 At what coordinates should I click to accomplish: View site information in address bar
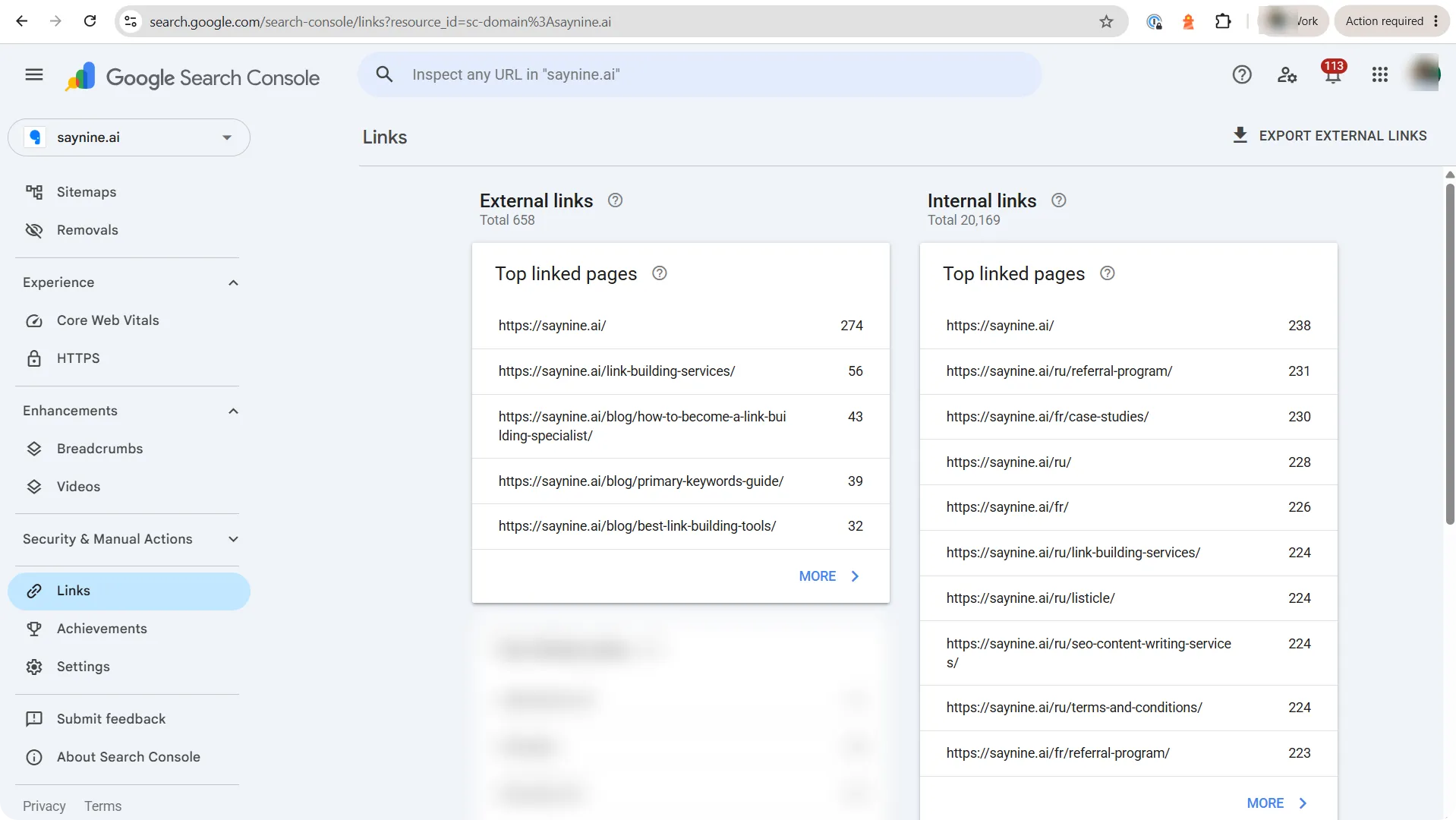point(131,21)
